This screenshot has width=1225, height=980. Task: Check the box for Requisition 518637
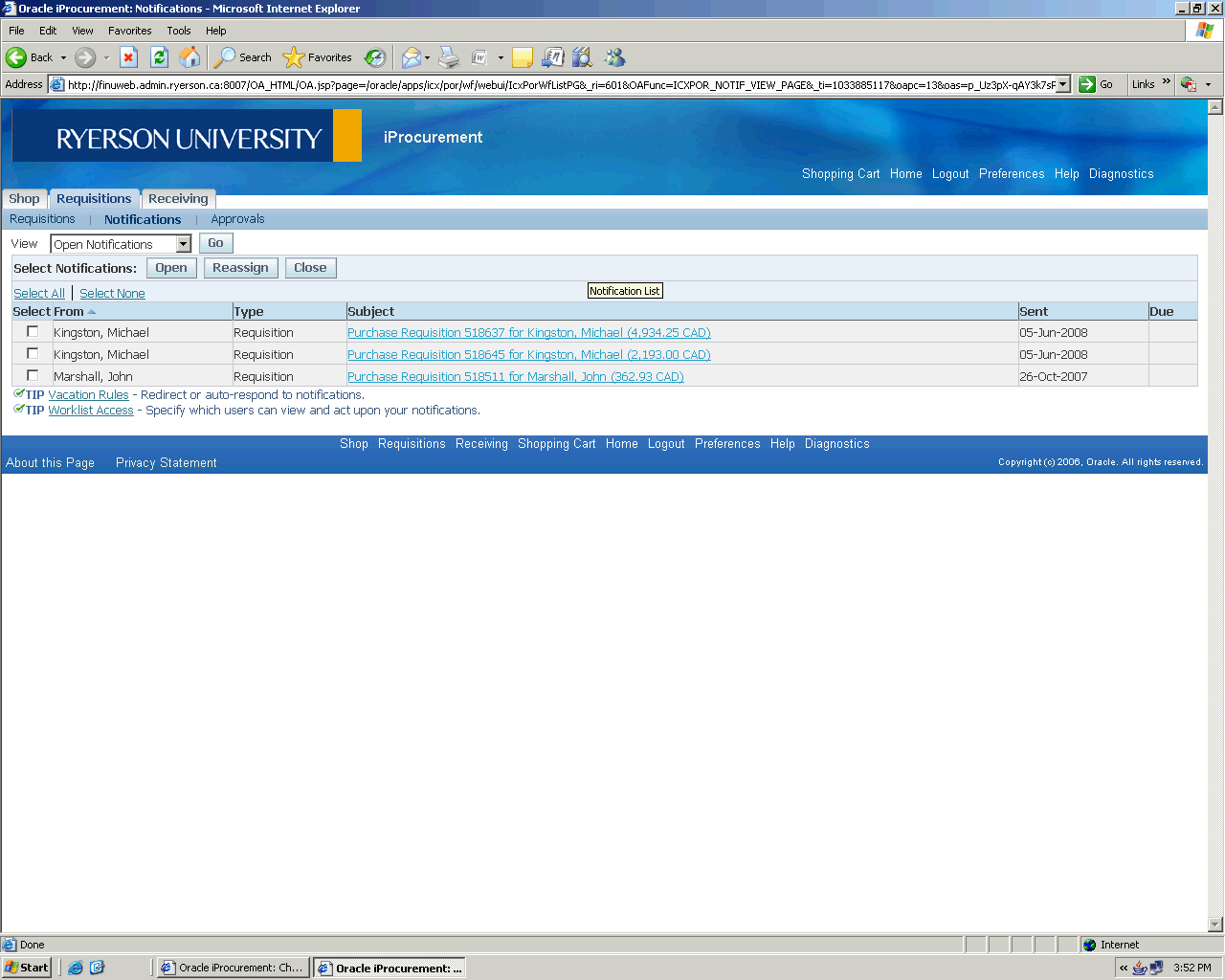coord(33,331)
